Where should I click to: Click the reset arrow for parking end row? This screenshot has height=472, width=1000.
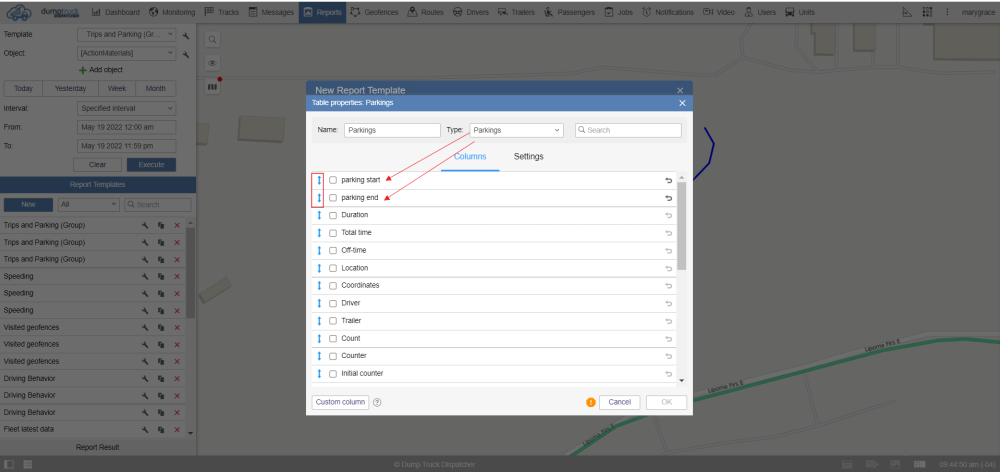668,198
